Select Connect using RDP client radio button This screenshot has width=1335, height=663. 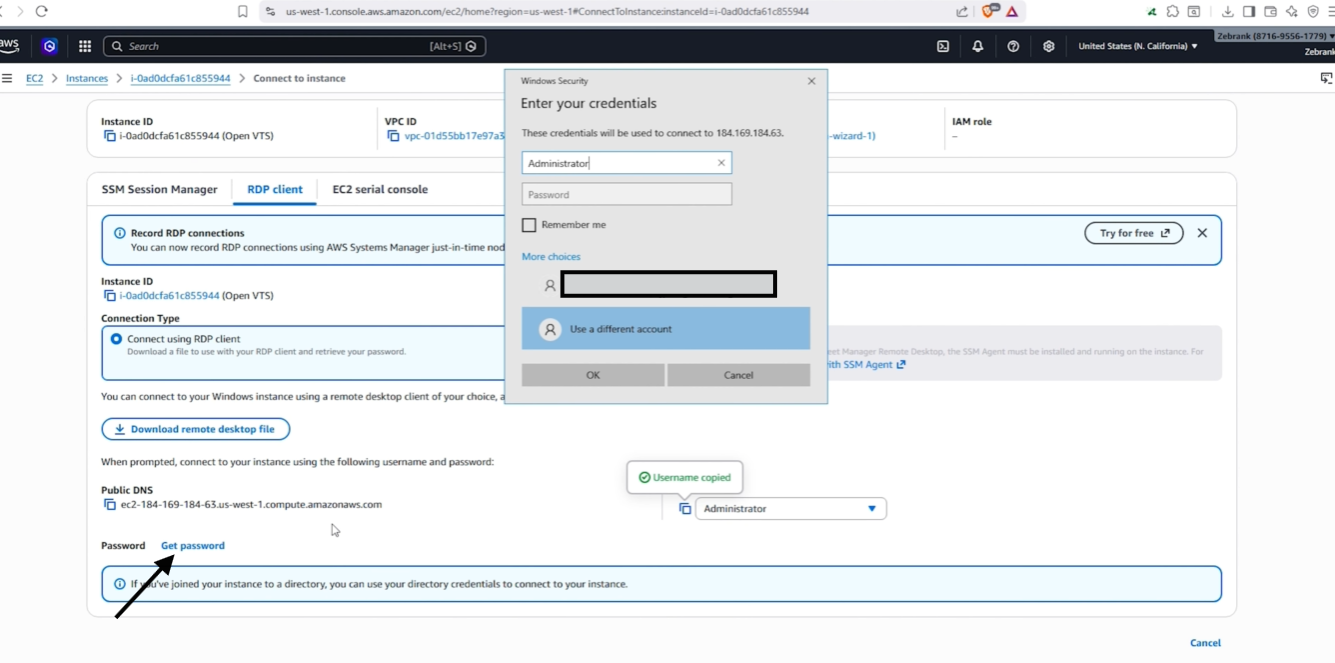point(116,339)
